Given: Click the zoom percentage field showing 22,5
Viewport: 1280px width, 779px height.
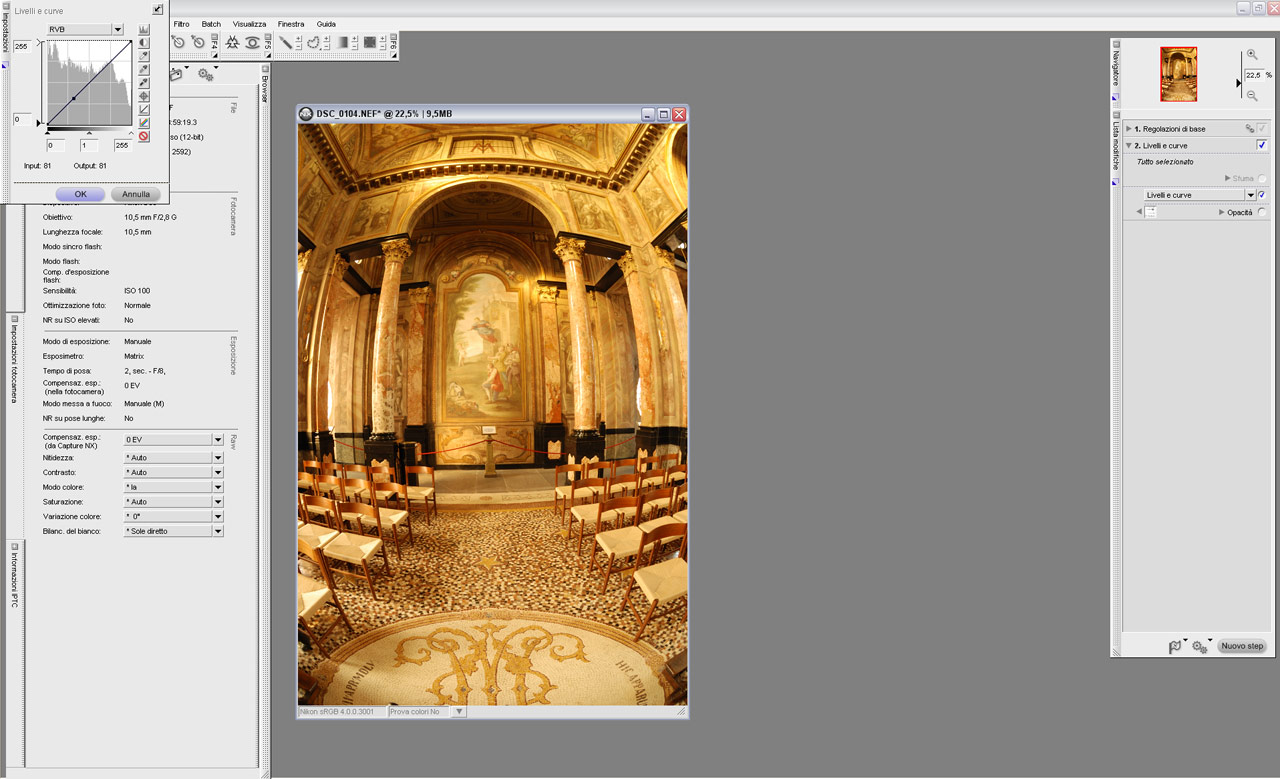Looking at the screenshot, I should (1254, 75).
